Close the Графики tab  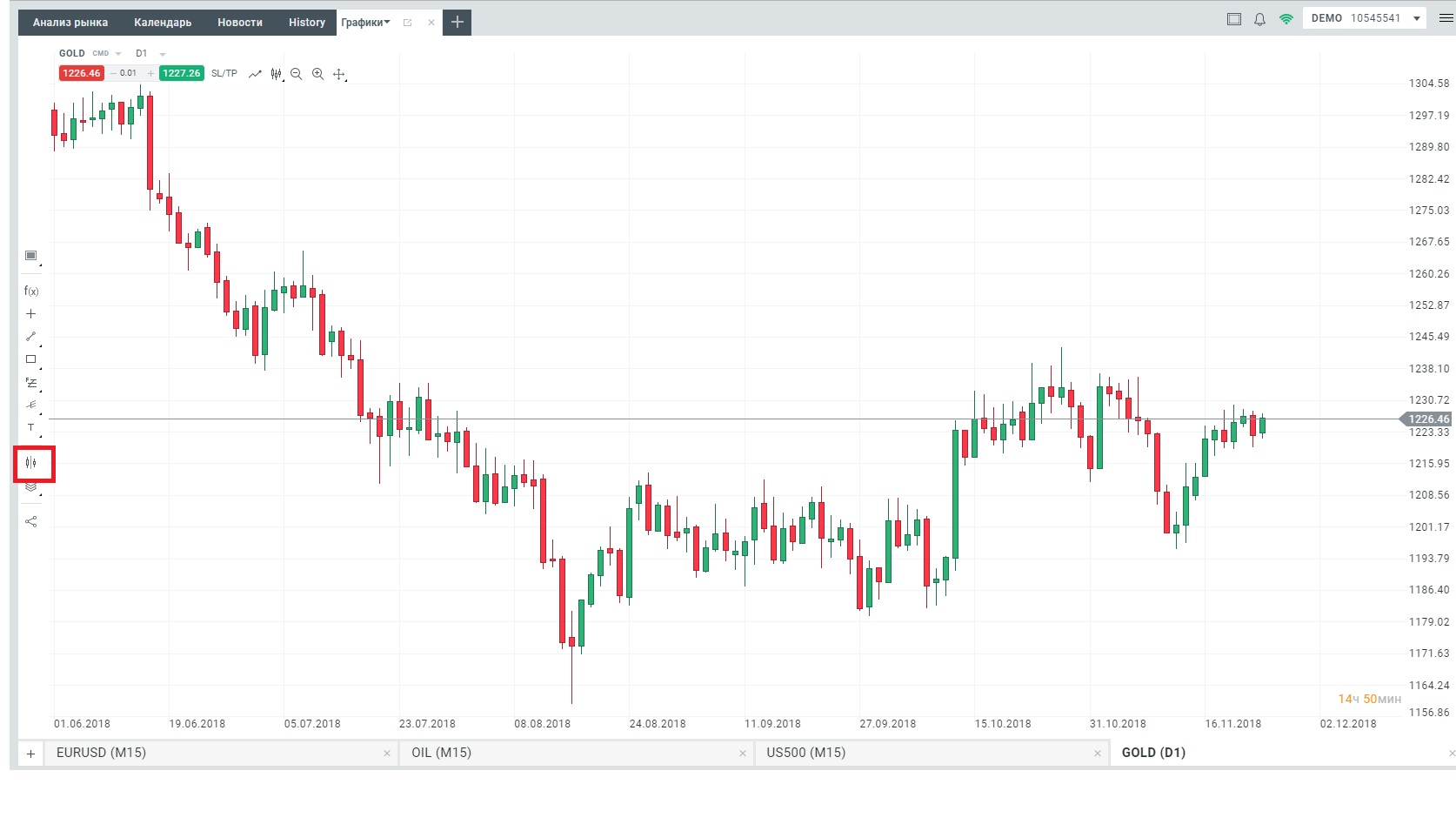pyautogui.click(x=431, y=23)
